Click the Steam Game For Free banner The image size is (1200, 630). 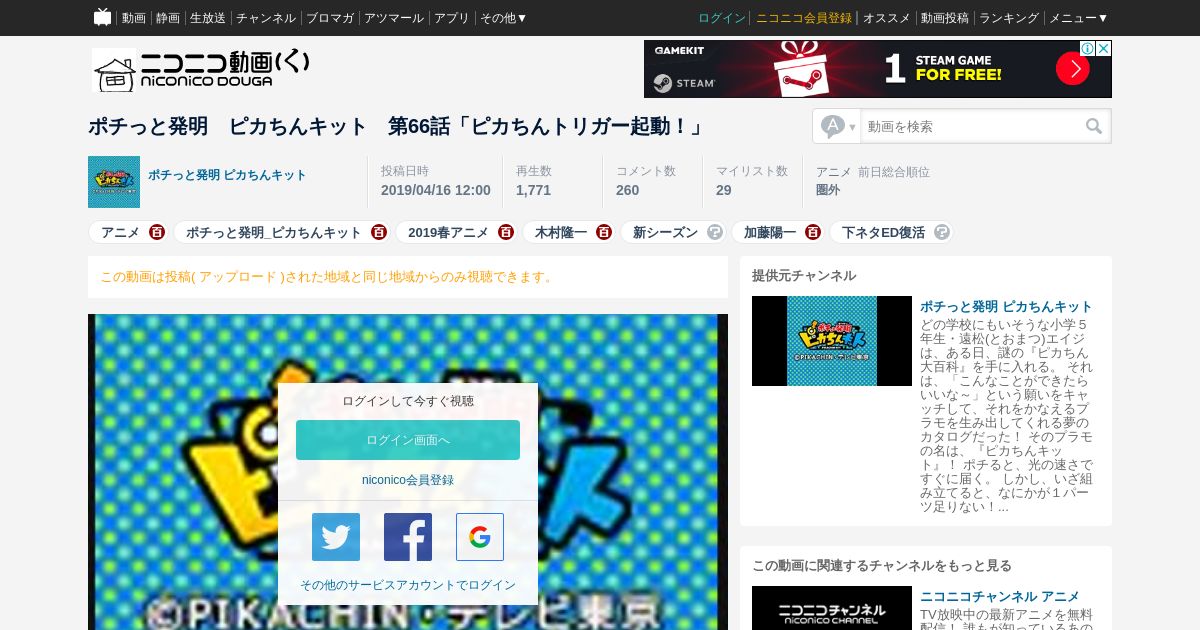tap(878, 69)
